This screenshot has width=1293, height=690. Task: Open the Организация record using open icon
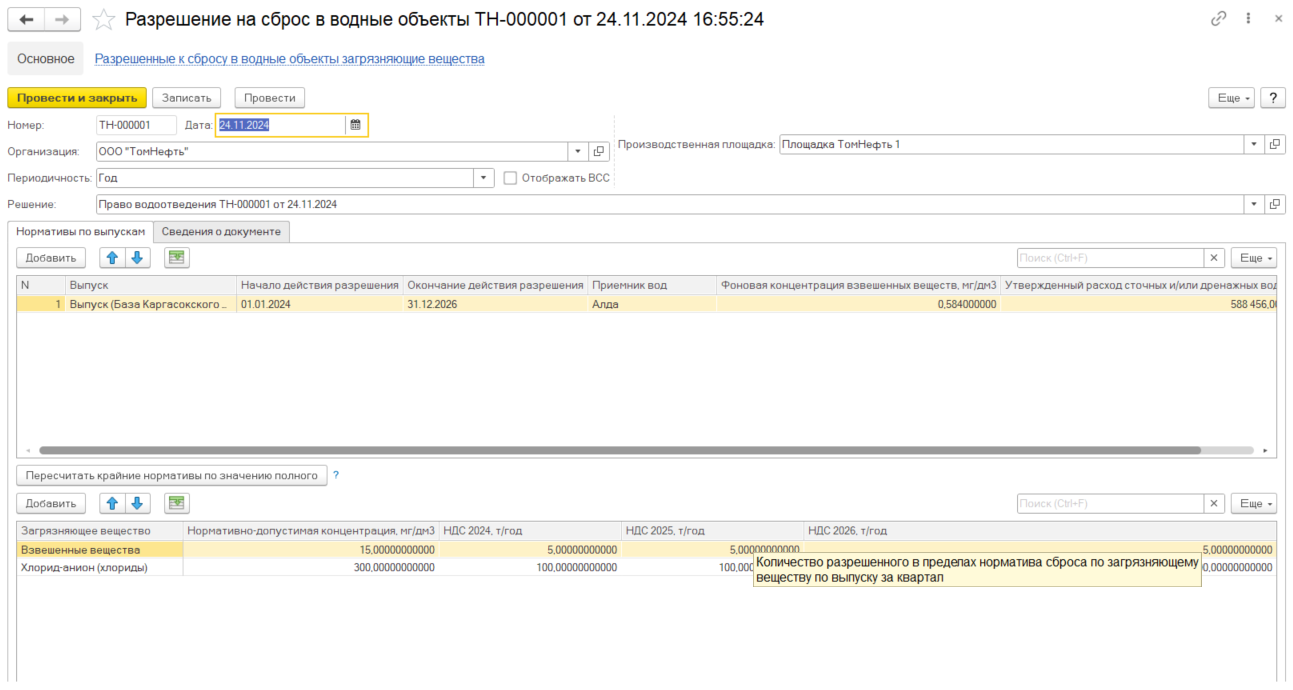pos(599,152)
